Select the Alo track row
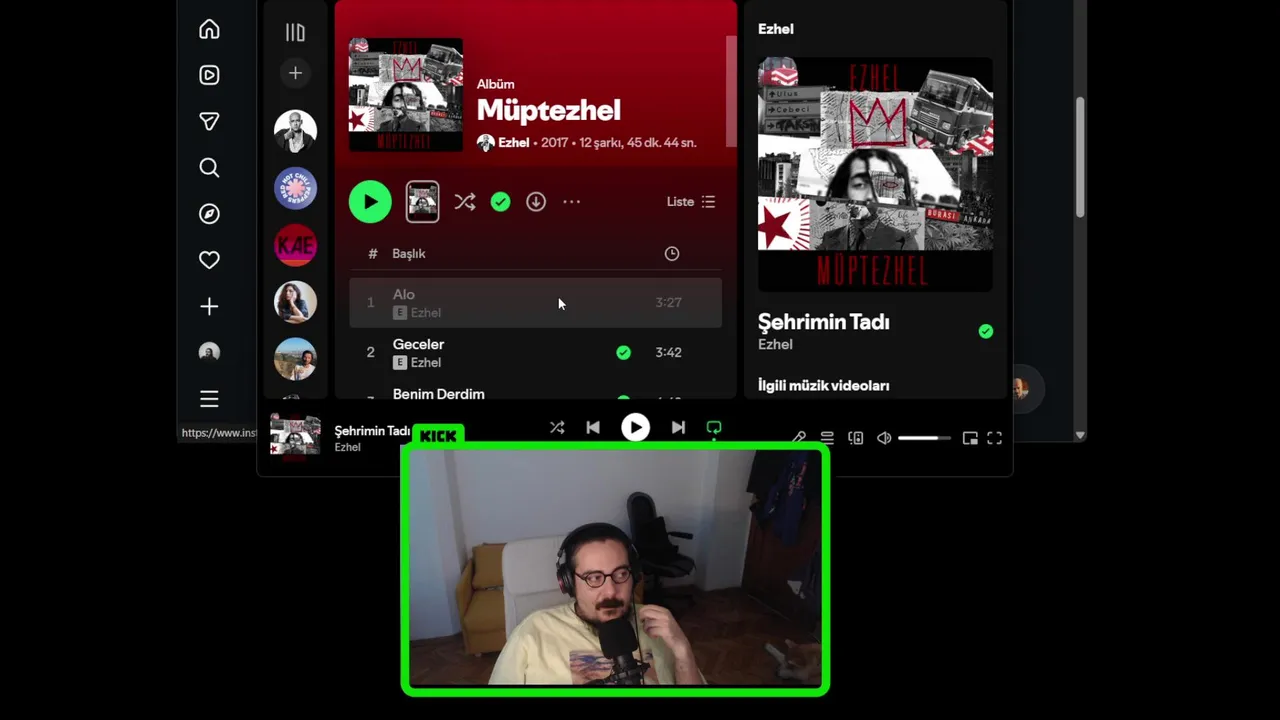This screenshot has width=1280, height=720. point(535,303)
